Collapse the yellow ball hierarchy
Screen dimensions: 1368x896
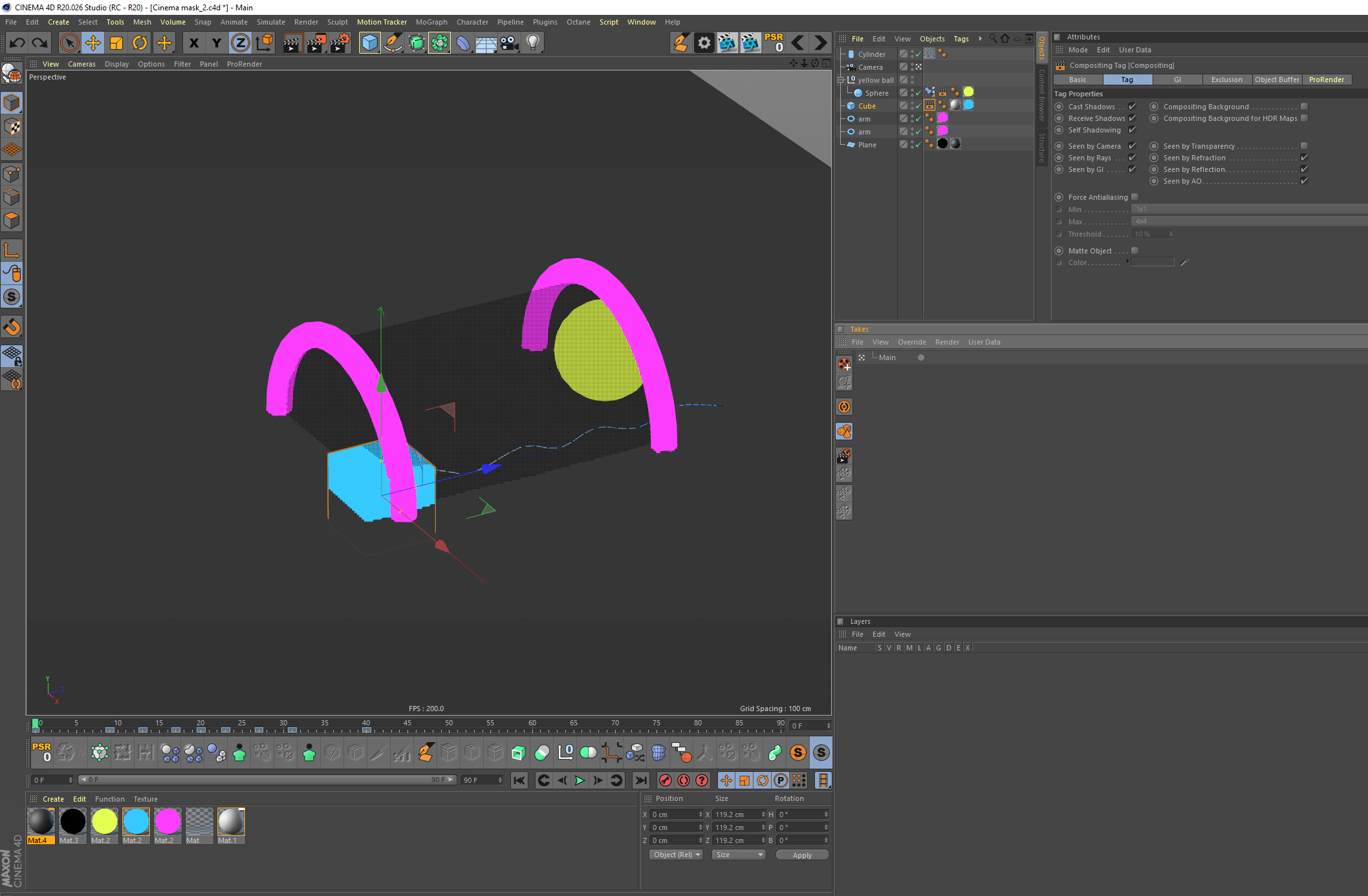click(x=841, y=80)
